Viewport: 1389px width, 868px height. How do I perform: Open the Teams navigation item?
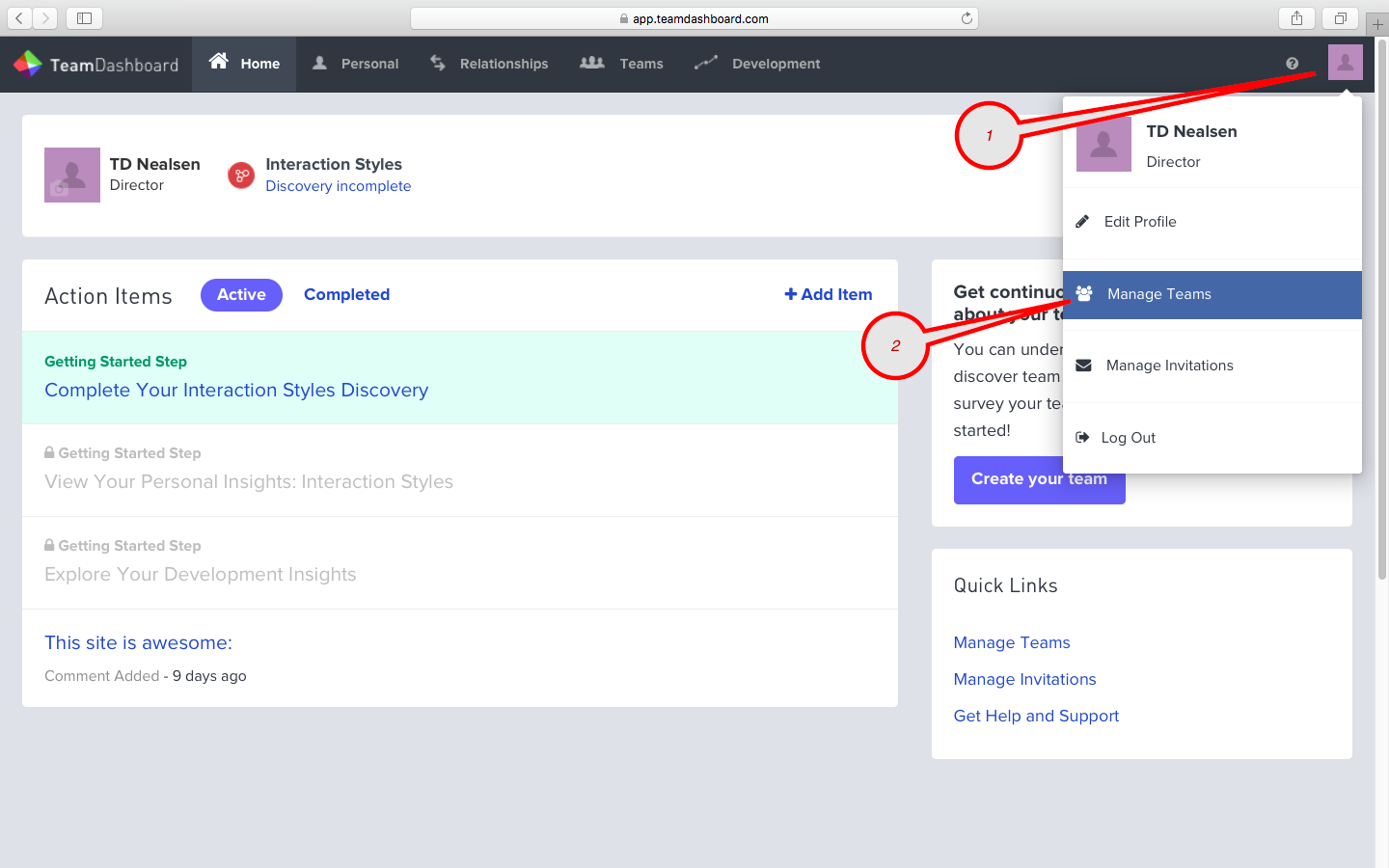click(x=621, y=64)
